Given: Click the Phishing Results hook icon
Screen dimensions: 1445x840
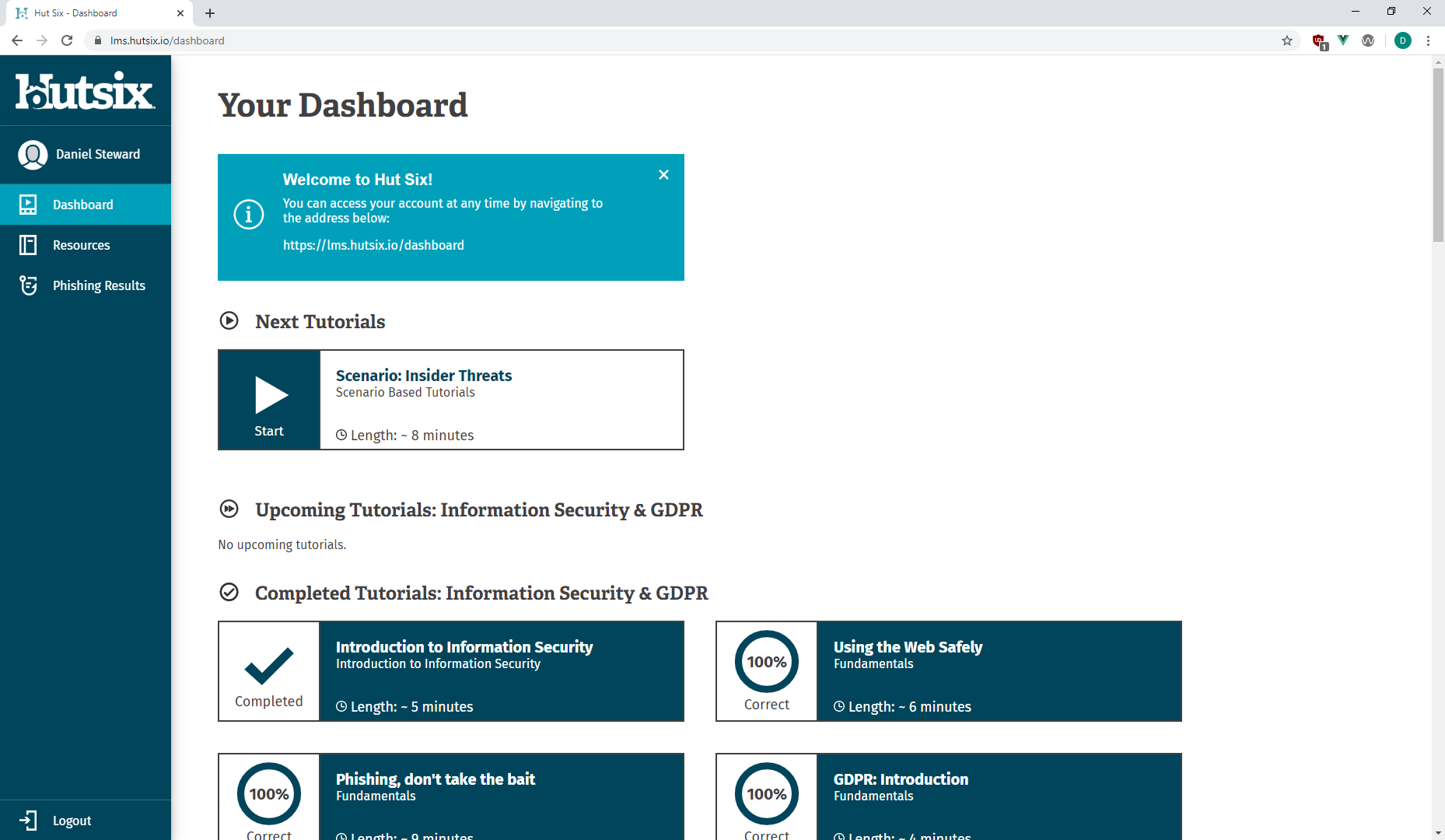Looking at the screenshot, I should 28,285.
